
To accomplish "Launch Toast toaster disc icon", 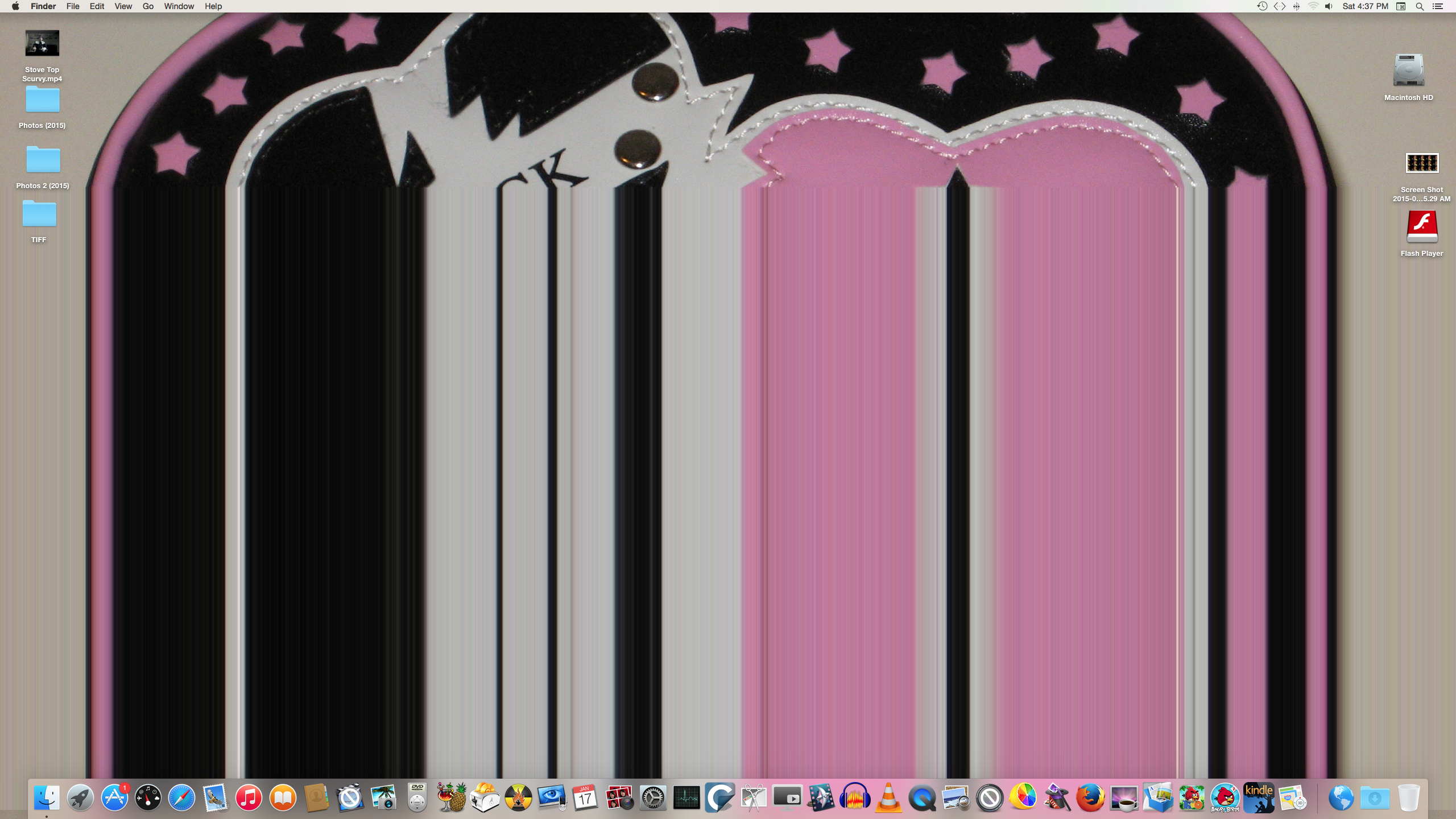I will 485,797.
